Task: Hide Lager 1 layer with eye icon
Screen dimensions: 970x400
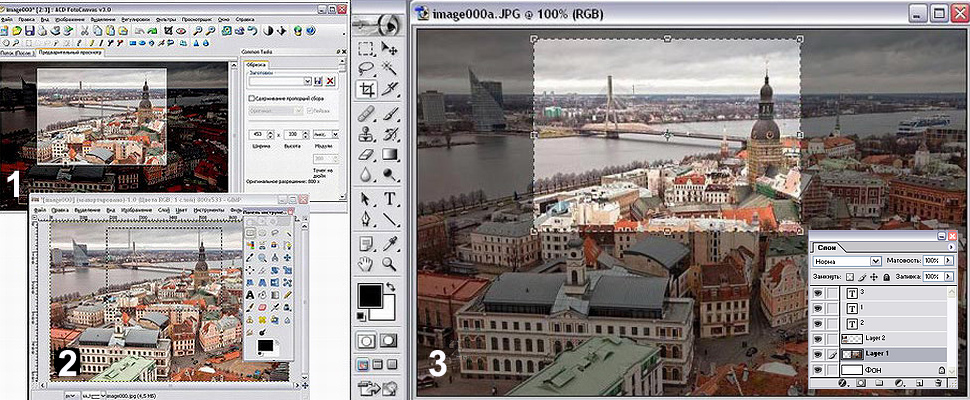Action: 818,354
